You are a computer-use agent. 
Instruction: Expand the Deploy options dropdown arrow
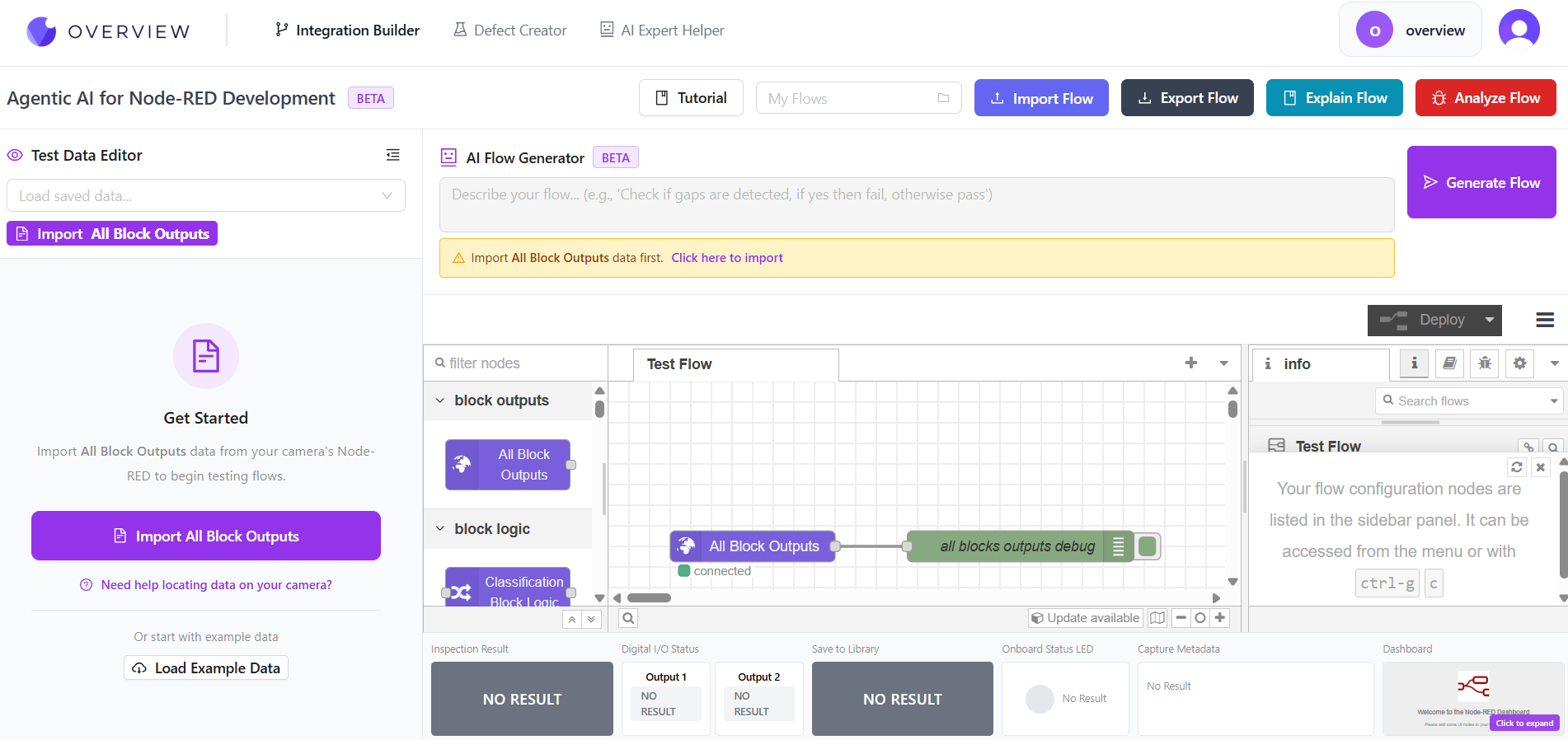[x=1489, y=320]
